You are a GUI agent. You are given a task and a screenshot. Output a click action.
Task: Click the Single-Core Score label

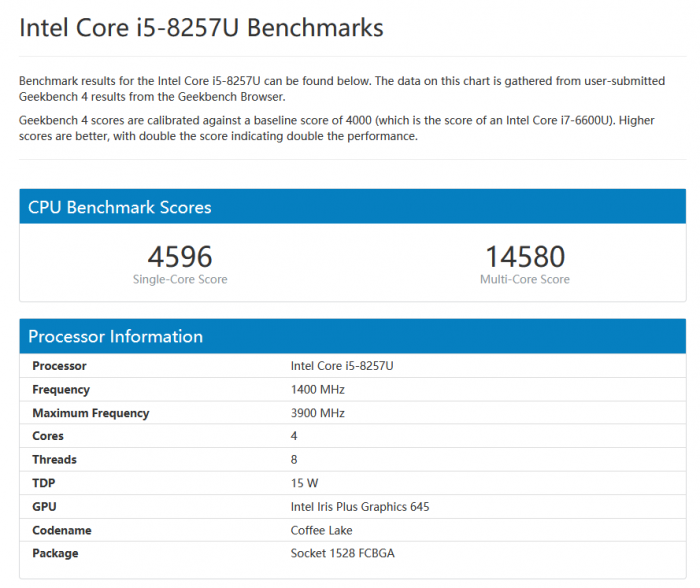[x=180, y=280]
